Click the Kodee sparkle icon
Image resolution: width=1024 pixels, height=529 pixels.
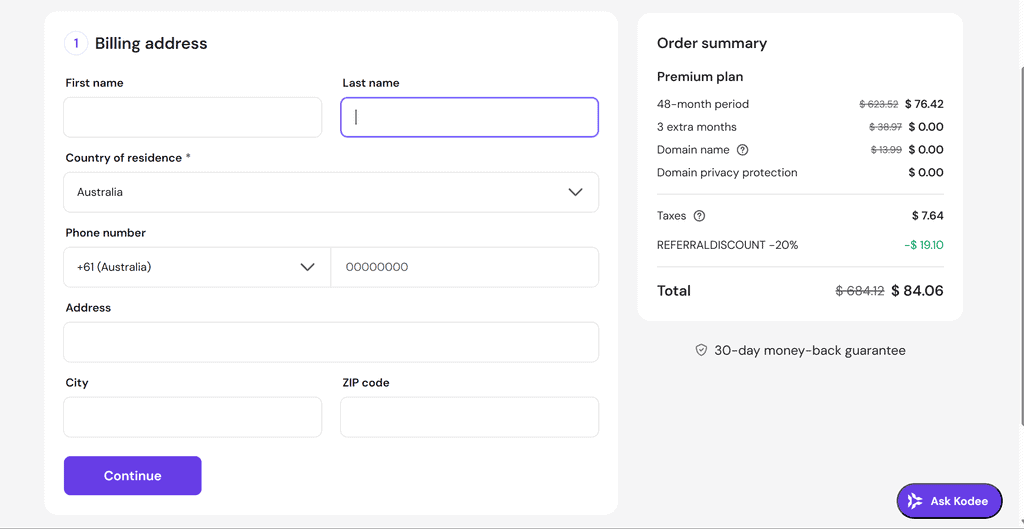(x=914, y=501)
